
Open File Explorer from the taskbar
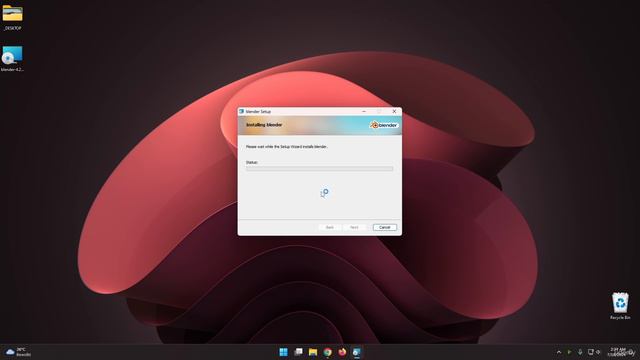pyautogui.click(x=313, y=352)
